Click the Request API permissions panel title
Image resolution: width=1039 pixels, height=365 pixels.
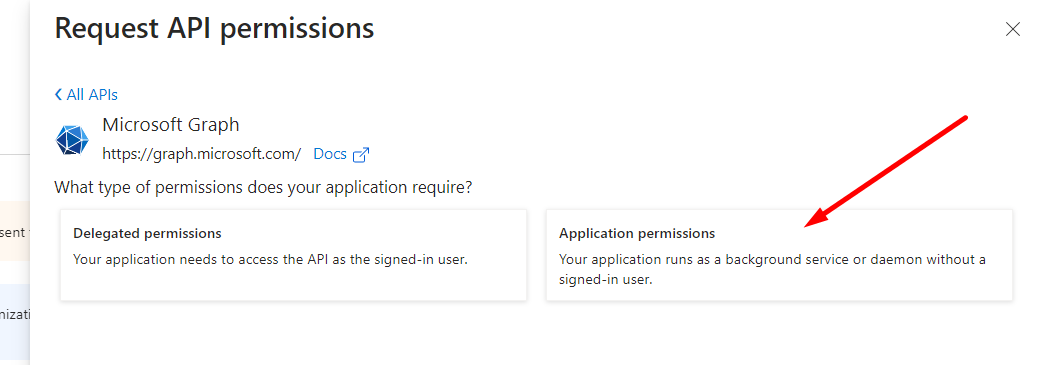214,29
